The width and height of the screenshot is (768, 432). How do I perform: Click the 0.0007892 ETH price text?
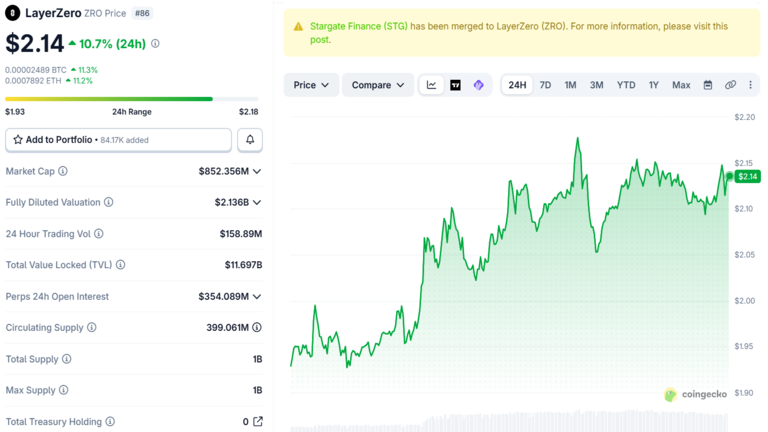click(x=33, y=81)
